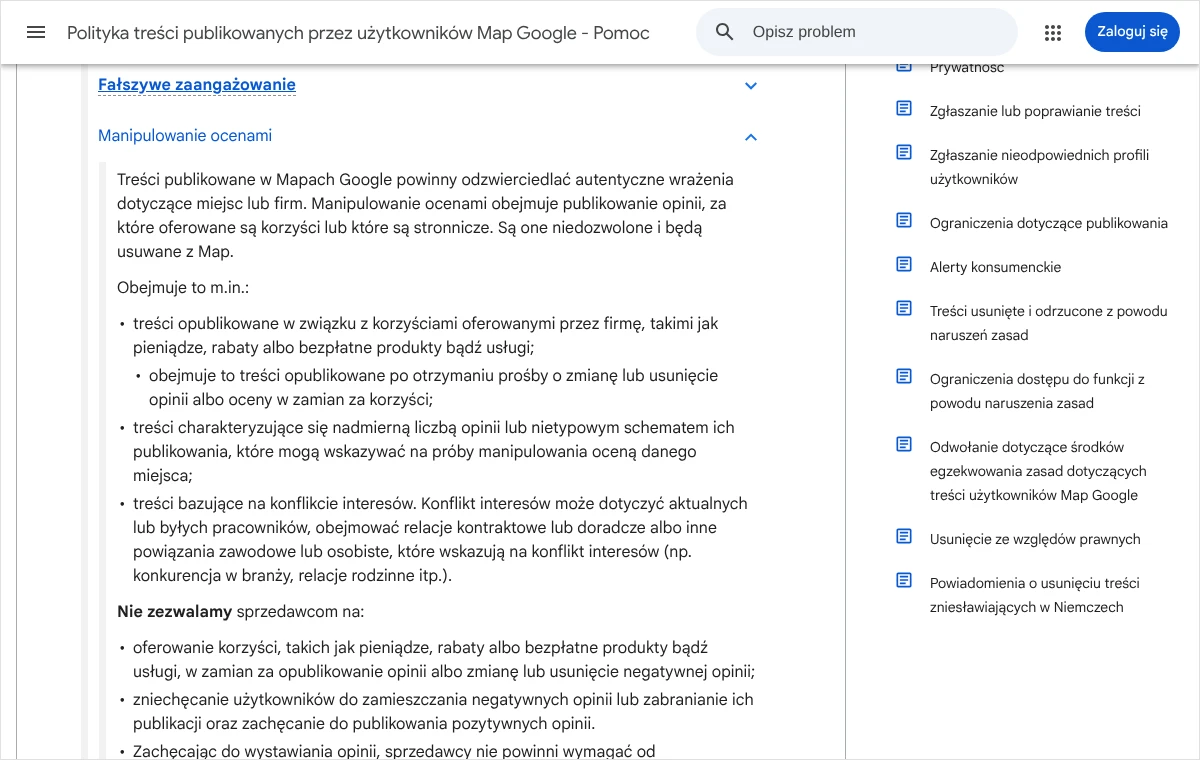This screenshot has width=1200, height=760.
Task: Click the search magnifier icon
Action: coord(725,32)
